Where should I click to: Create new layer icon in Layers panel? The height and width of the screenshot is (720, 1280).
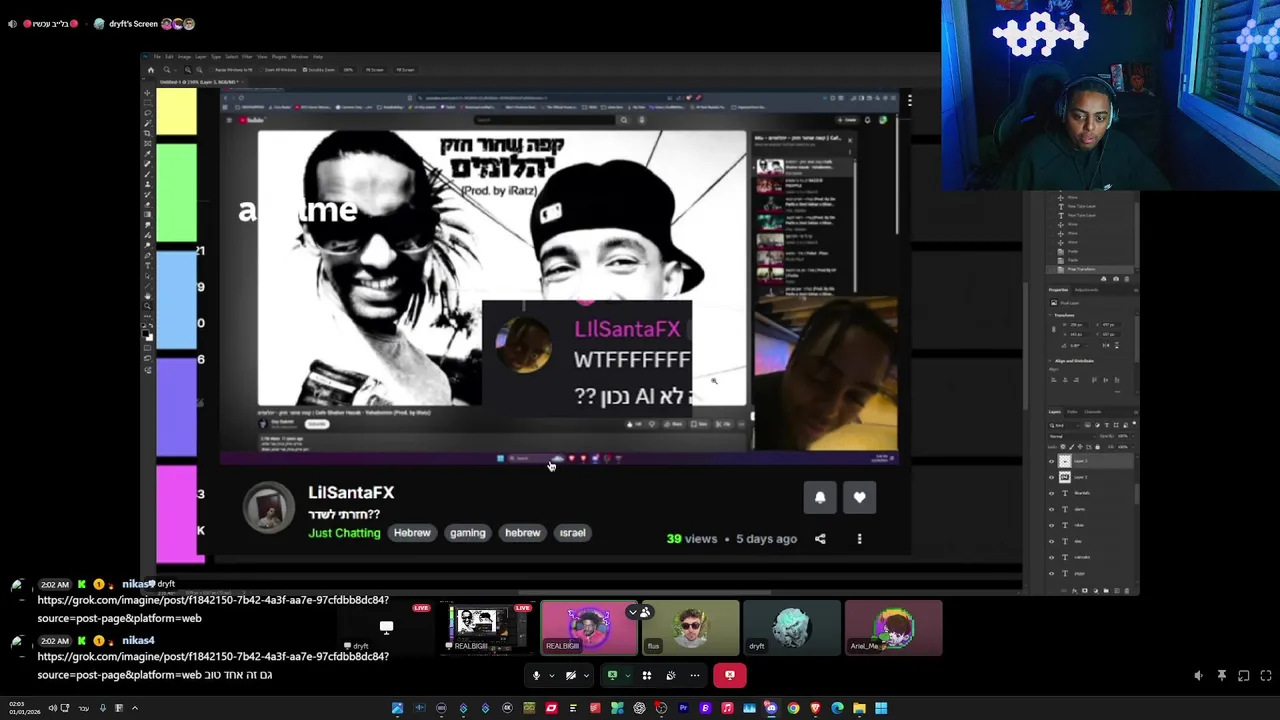click(1117, 590)
